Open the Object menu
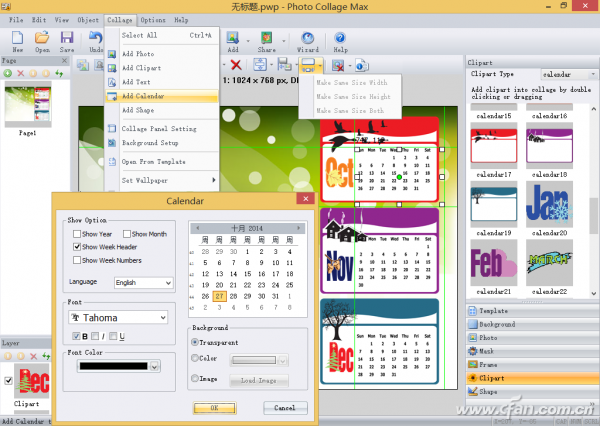 (88, 20)
